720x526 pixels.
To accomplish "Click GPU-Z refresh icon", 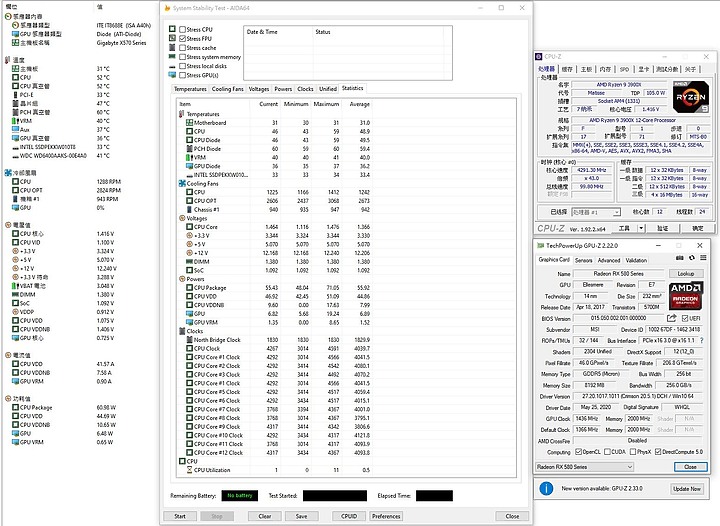I will (692, 258).
